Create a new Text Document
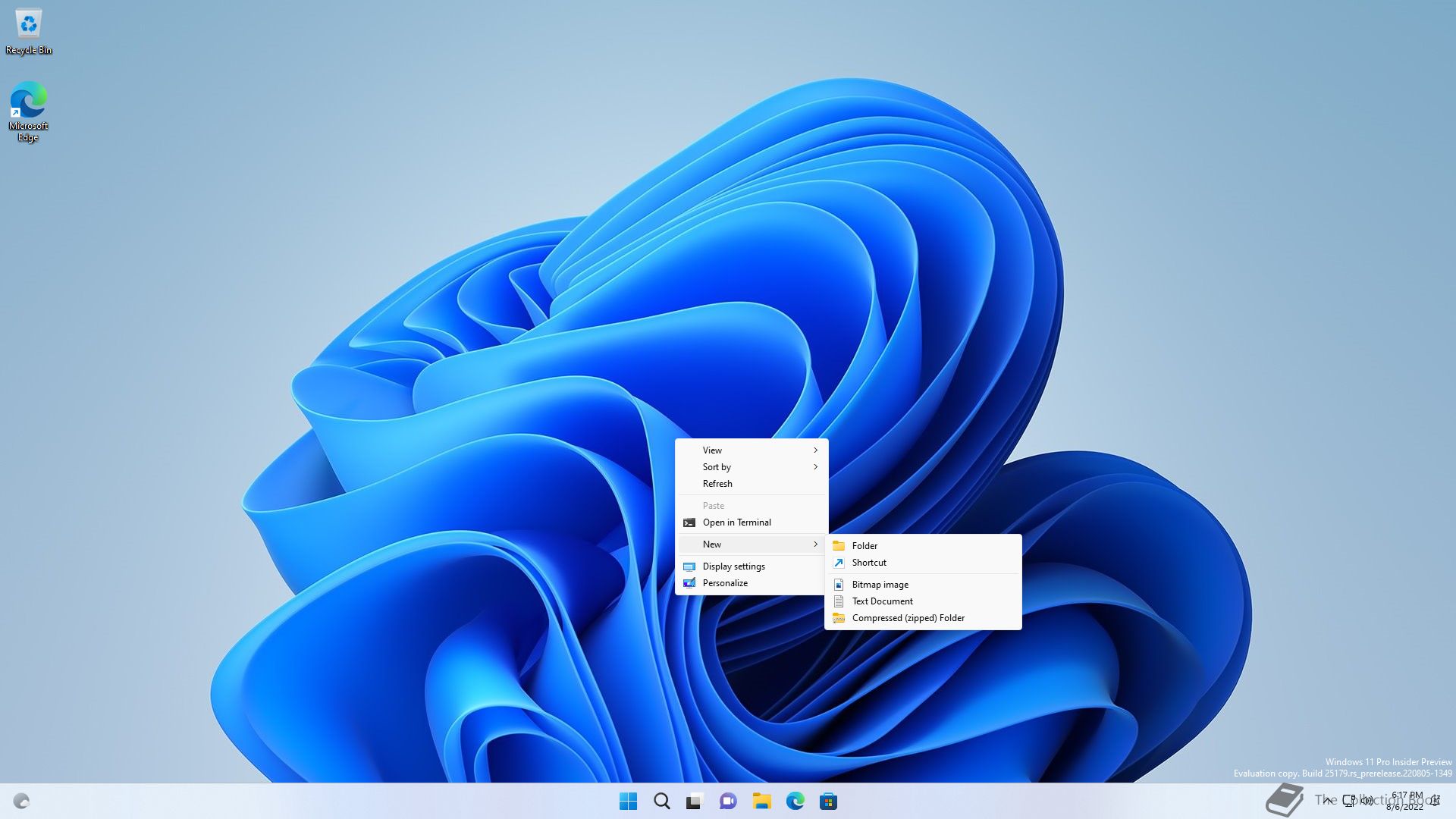 pos(923,601)
